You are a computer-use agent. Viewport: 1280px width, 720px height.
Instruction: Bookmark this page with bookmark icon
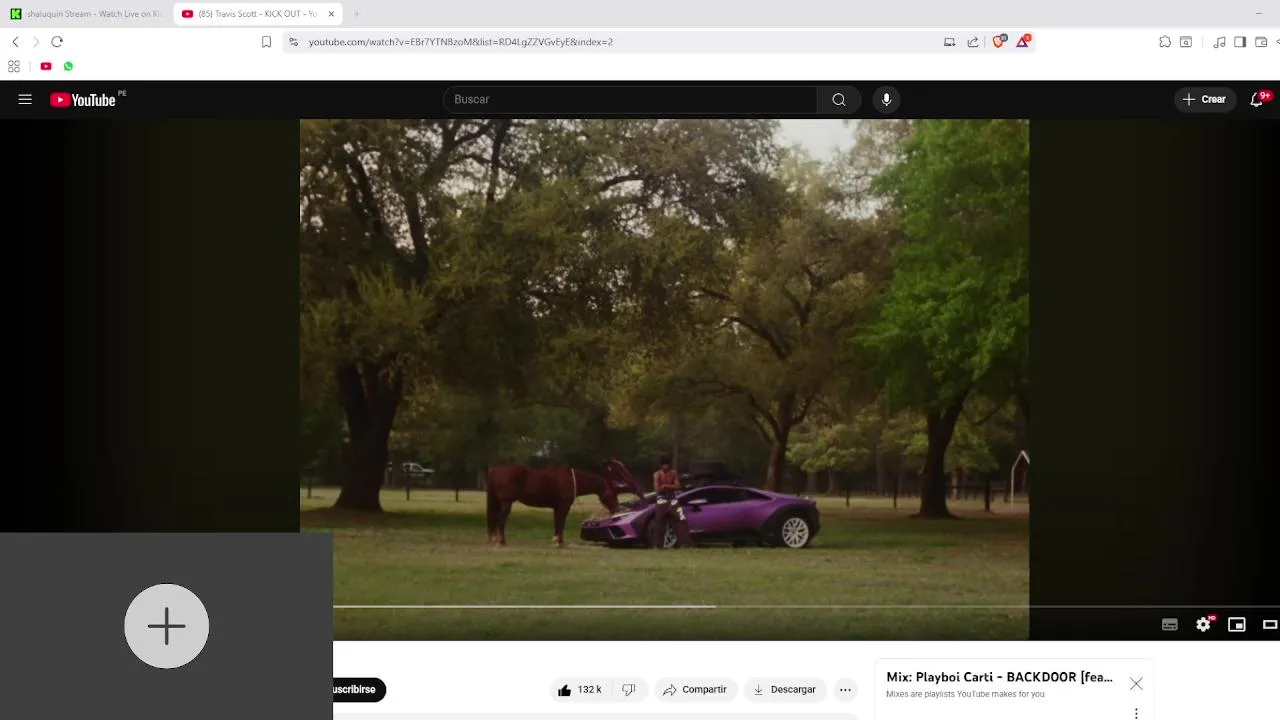(266, 42)
